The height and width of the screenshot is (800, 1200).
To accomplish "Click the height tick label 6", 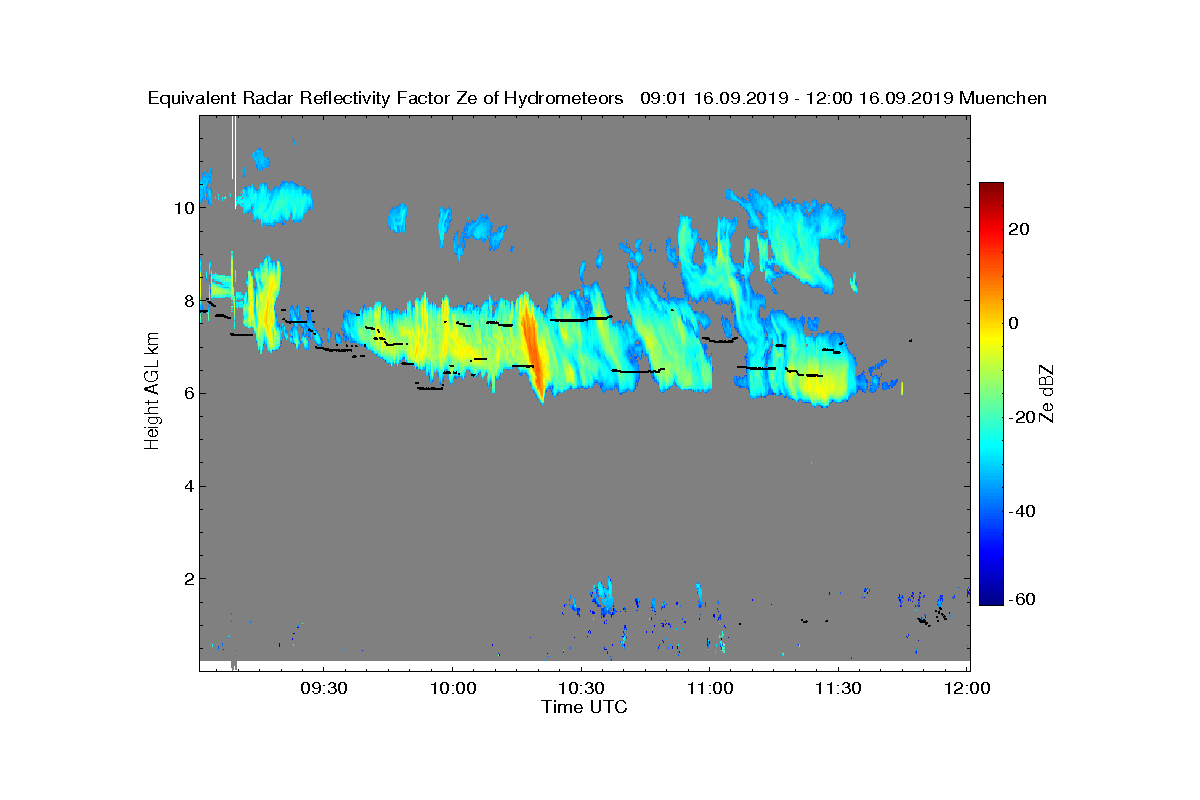I will tap(188, 393).
